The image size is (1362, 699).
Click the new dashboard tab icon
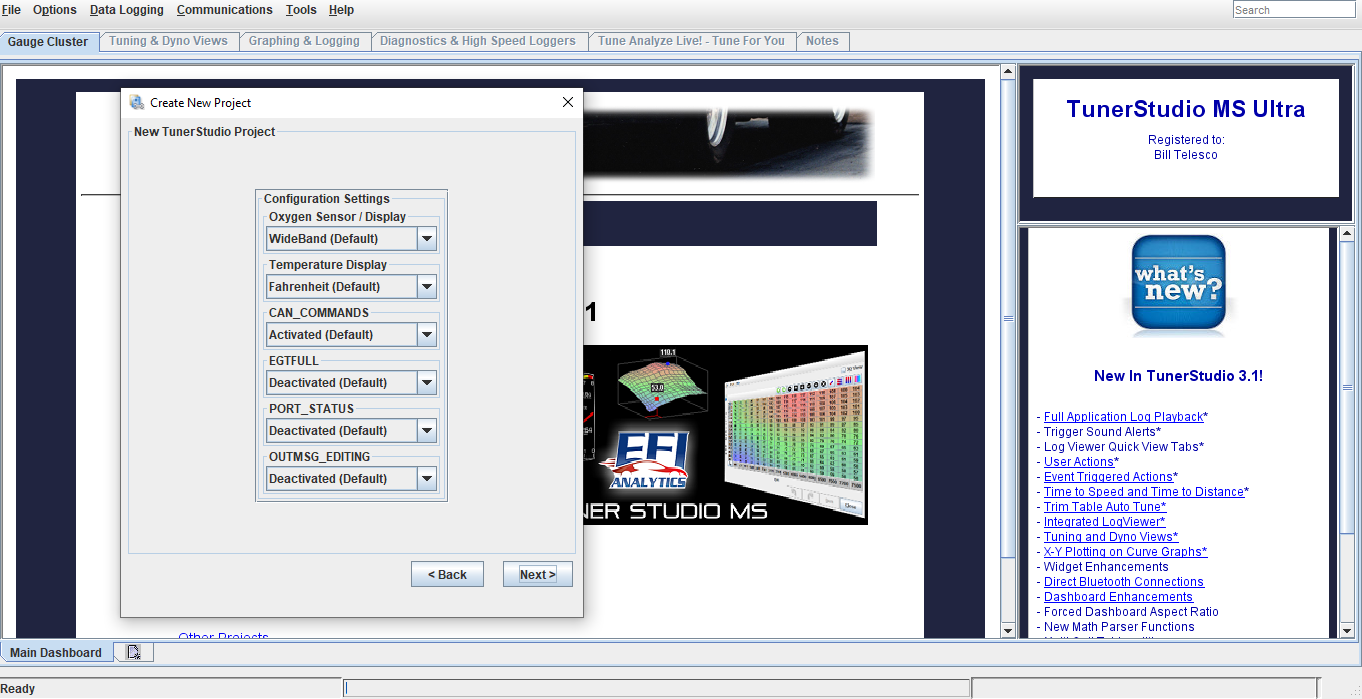coord(134,652)
